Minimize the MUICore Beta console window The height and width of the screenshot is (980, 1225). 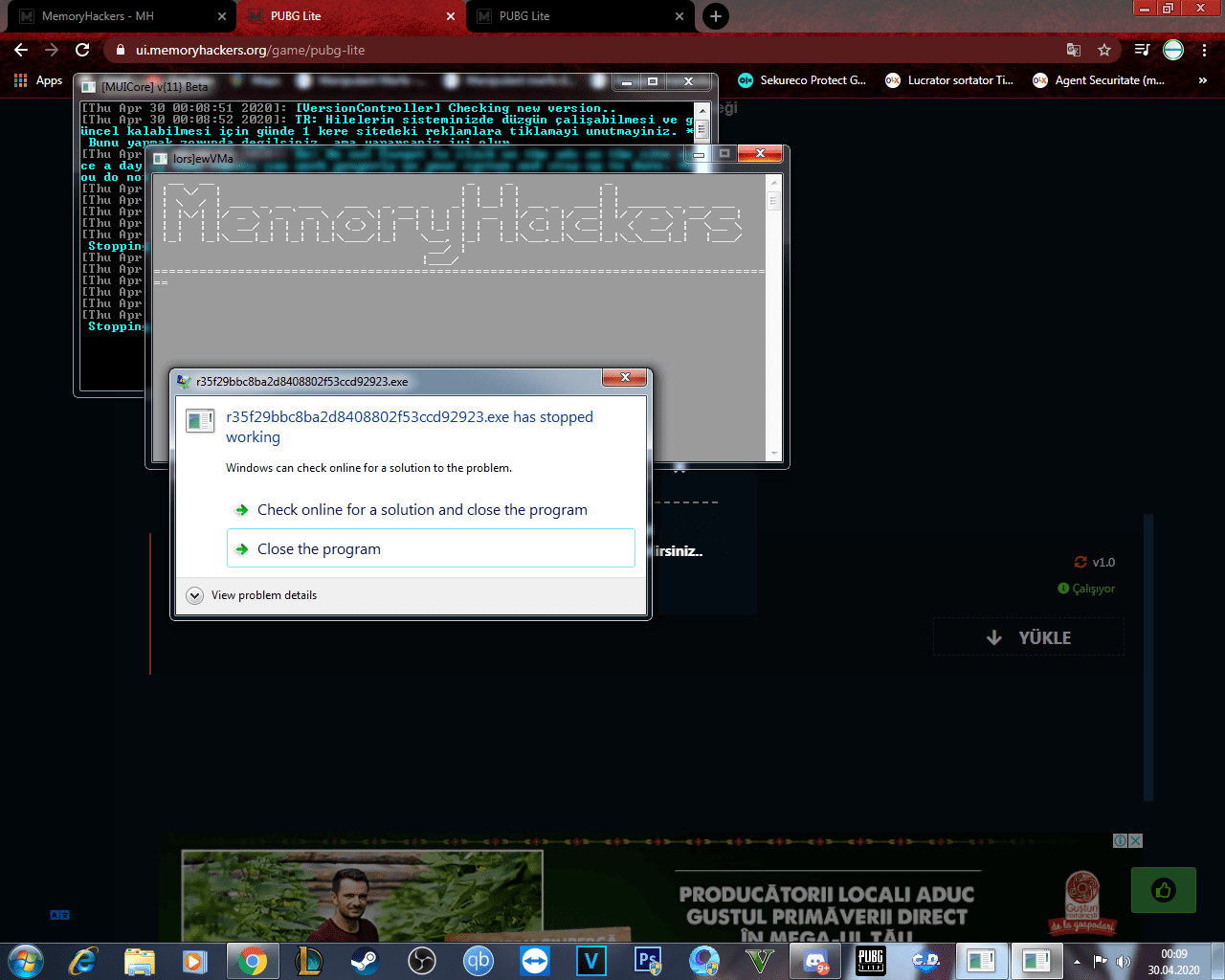pyautogui.click(x=628, y=82)
